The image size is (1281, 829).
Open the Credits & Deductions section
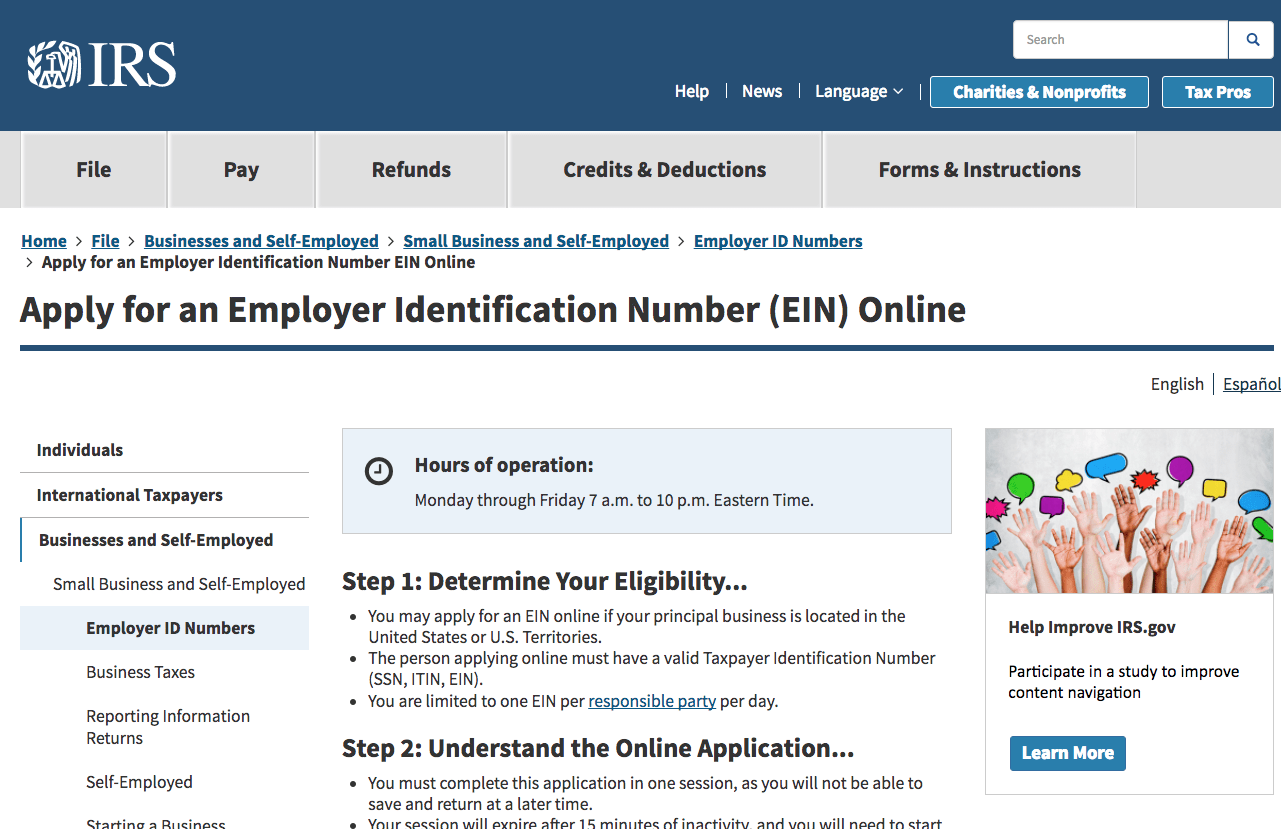pos(664,169)
